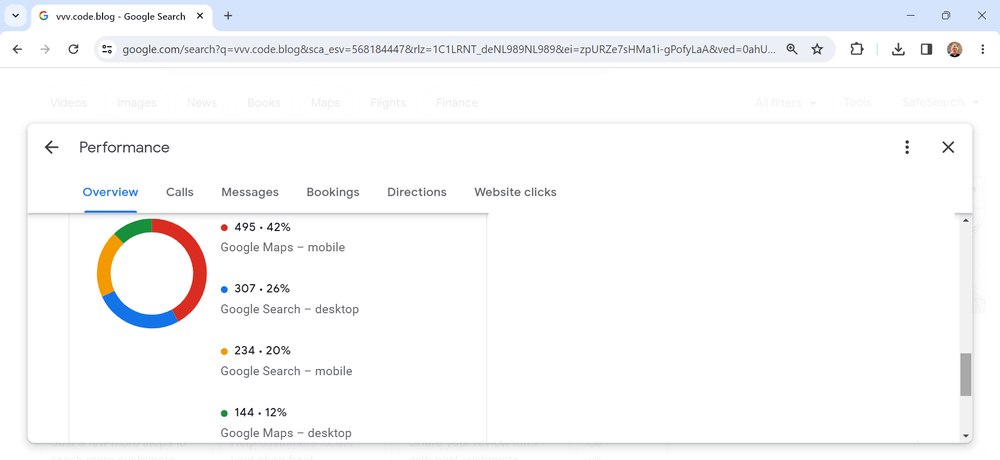View site information icon in address bar
The height and width of the screenshot is (460, 1000).
click(107, 49)
